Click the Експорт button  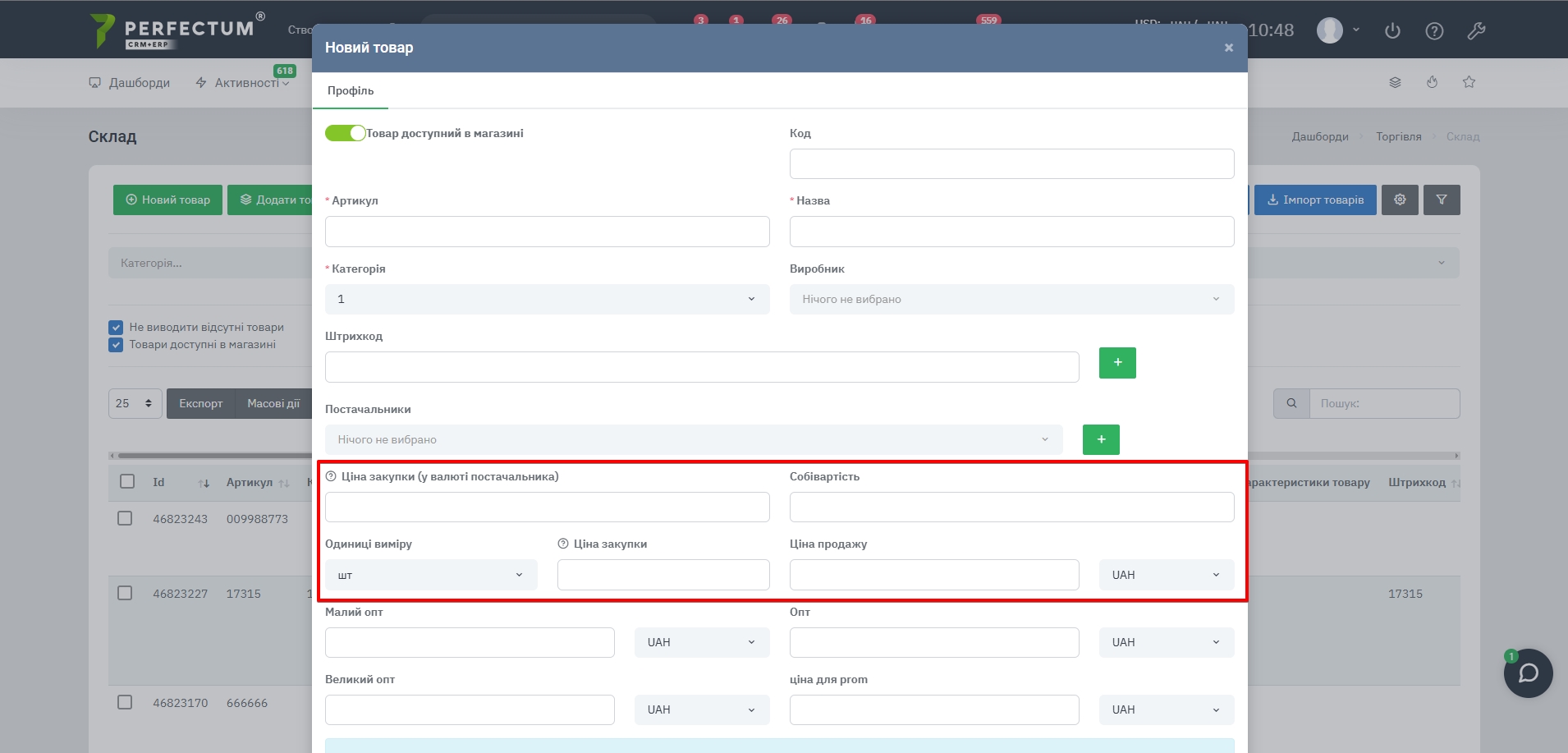tap(200, 403)
